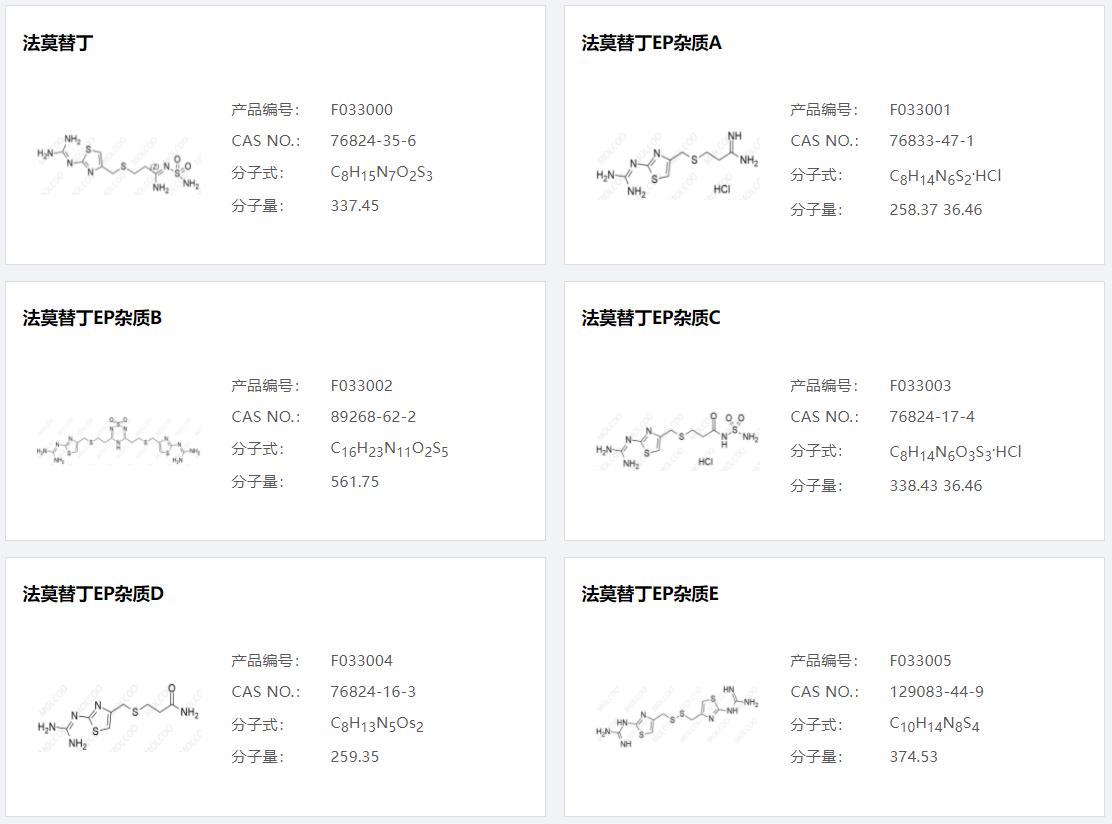Image resolution: width=1112 pixels, height=824 pixels.
Task: Open the 法莫替丁EP杂质D title link
Action: (x=93, y=594)
